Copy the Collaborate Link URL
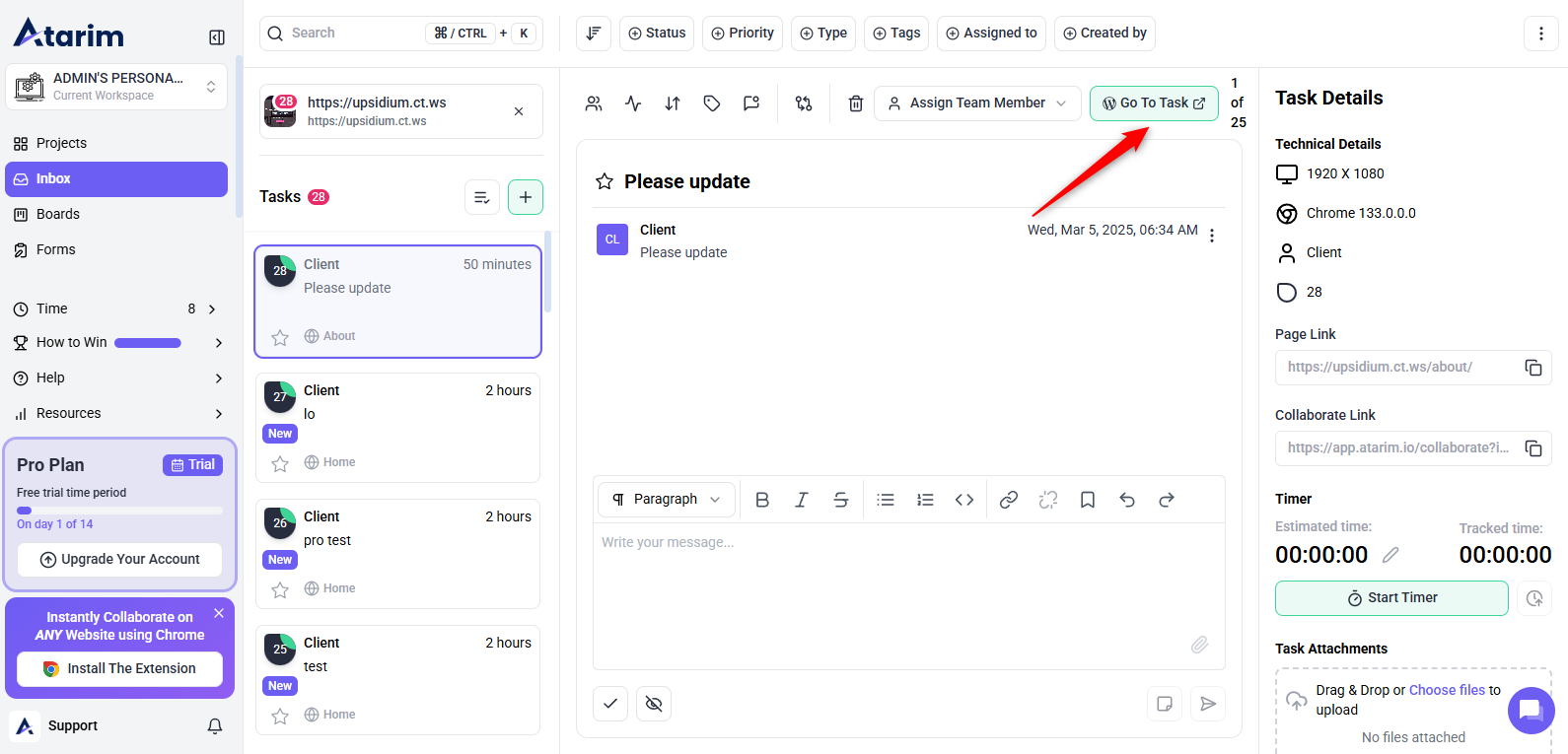The height and width of the screenshot is (754, 1568). point(1532,448)
